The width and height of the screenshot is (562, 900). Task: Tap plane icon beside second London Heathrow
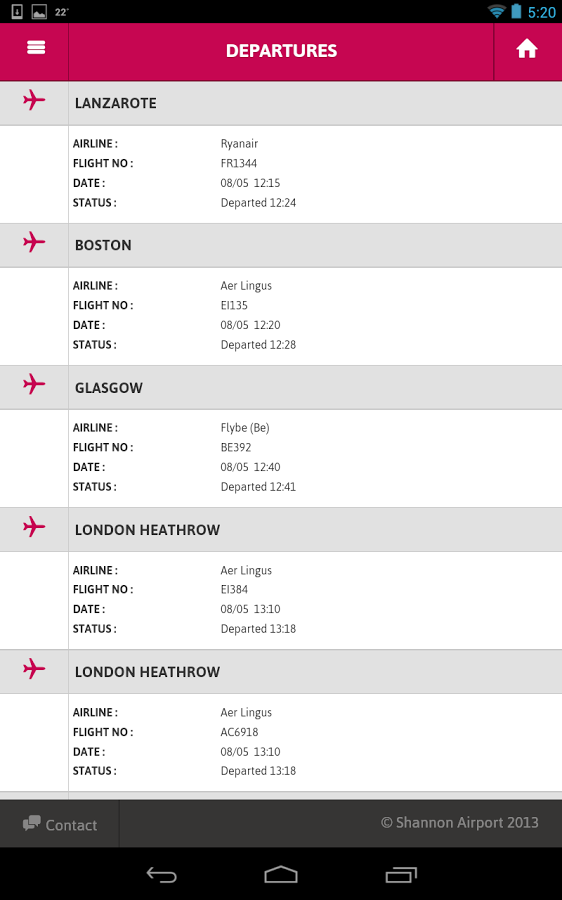point(34,668)
